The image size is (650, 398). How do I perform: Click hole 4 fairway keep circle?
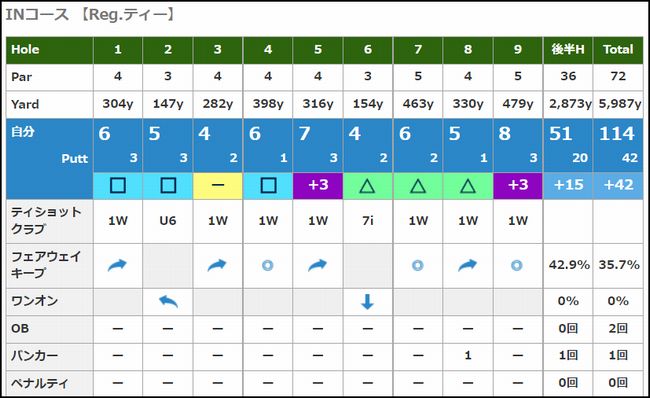(268, 265)
